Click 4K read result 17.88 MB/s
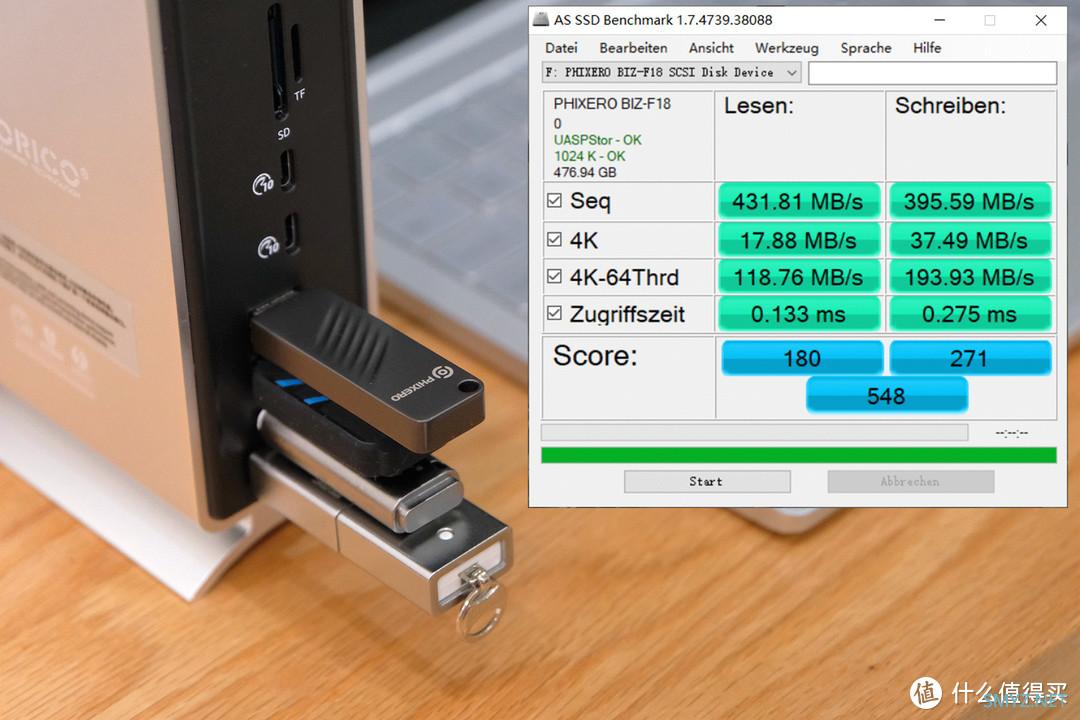Image resolution: width=1080 pixels, height=720 pixels. tap(798, 240)
